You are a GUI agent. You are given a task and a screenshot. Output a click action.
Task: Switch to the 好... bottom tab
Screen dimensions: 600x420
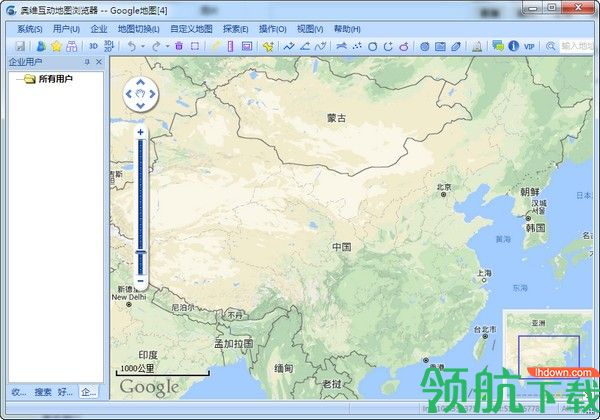[x=65, y=392]
